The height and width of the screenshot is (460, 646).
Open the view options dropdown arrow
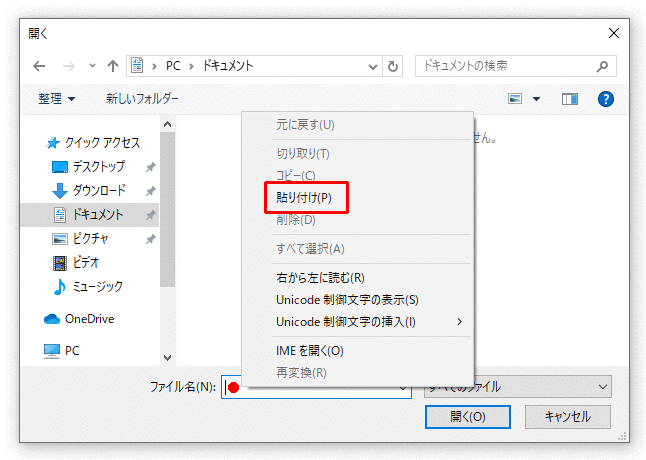click(x=537, y=99)
